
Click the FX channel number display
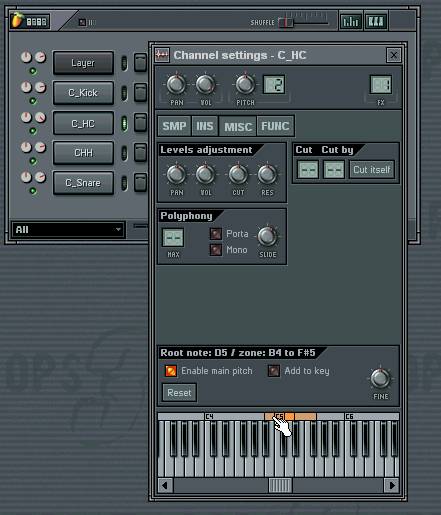pos(381,84)
